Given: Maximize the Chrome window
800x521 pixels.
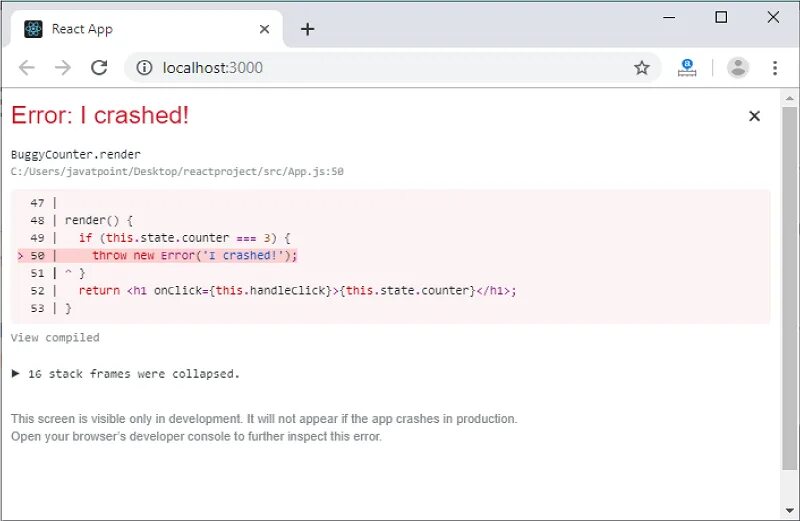Looking at the screenshot, I should (721, 17).
